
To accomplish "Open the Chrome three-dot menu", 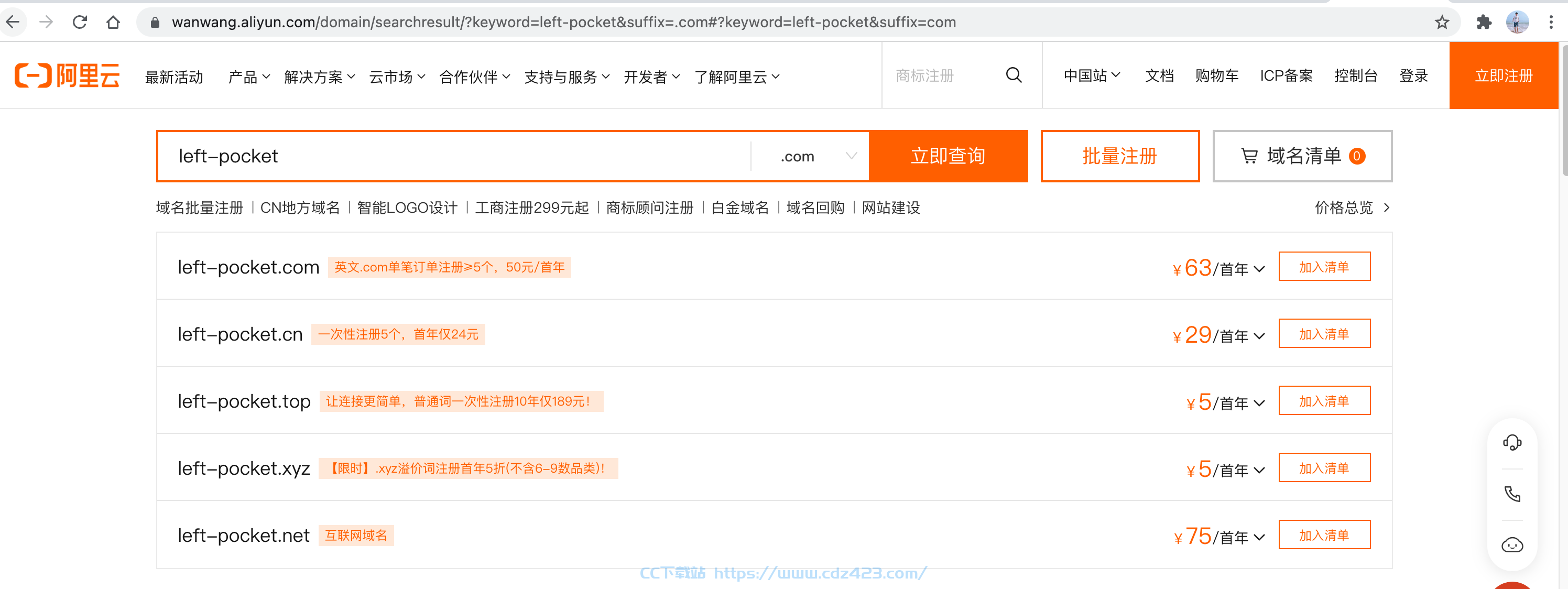I will point(1551,23).
